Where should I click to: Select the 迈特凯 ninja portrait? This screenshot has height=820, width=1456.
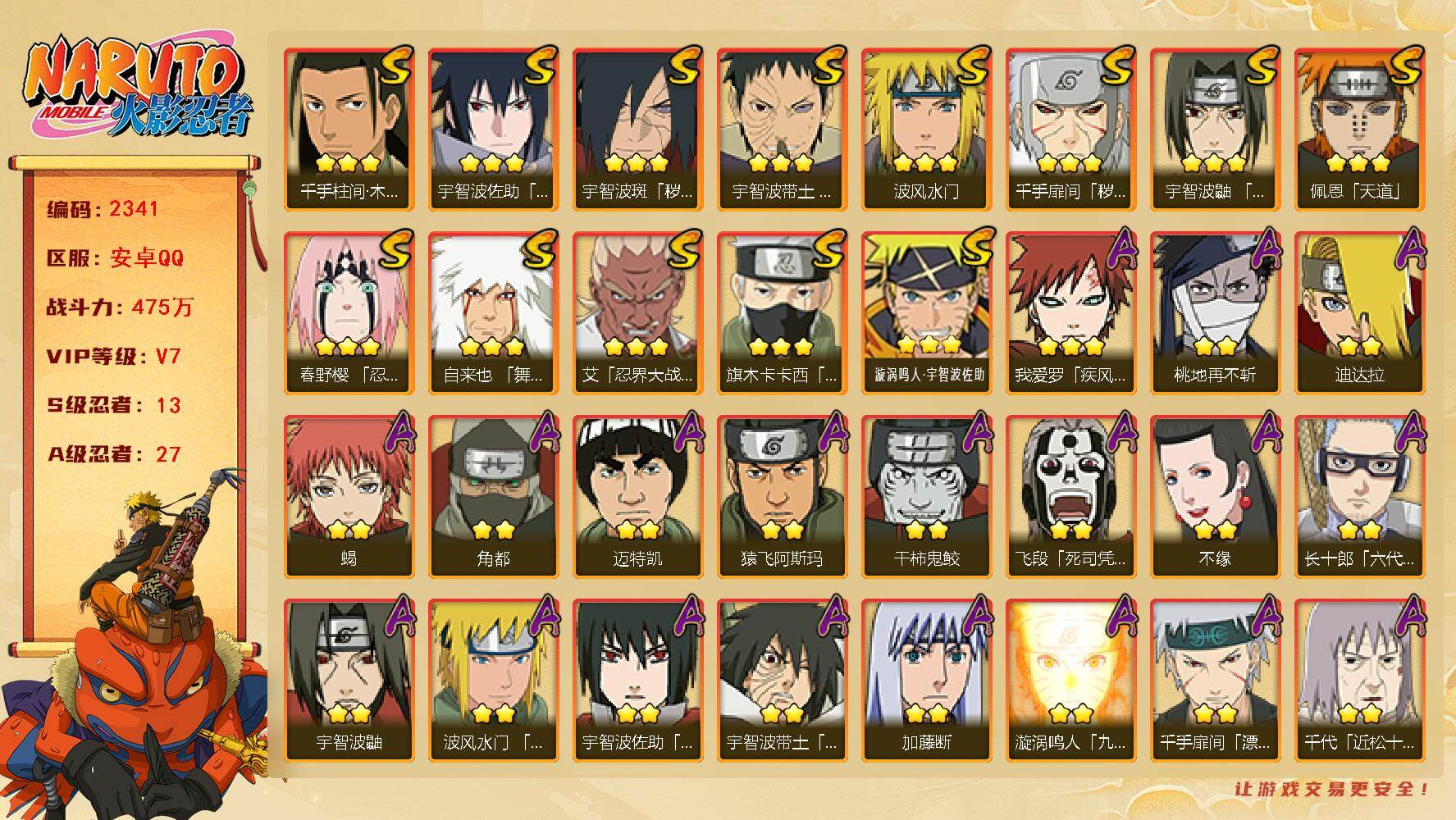(637, 496)
